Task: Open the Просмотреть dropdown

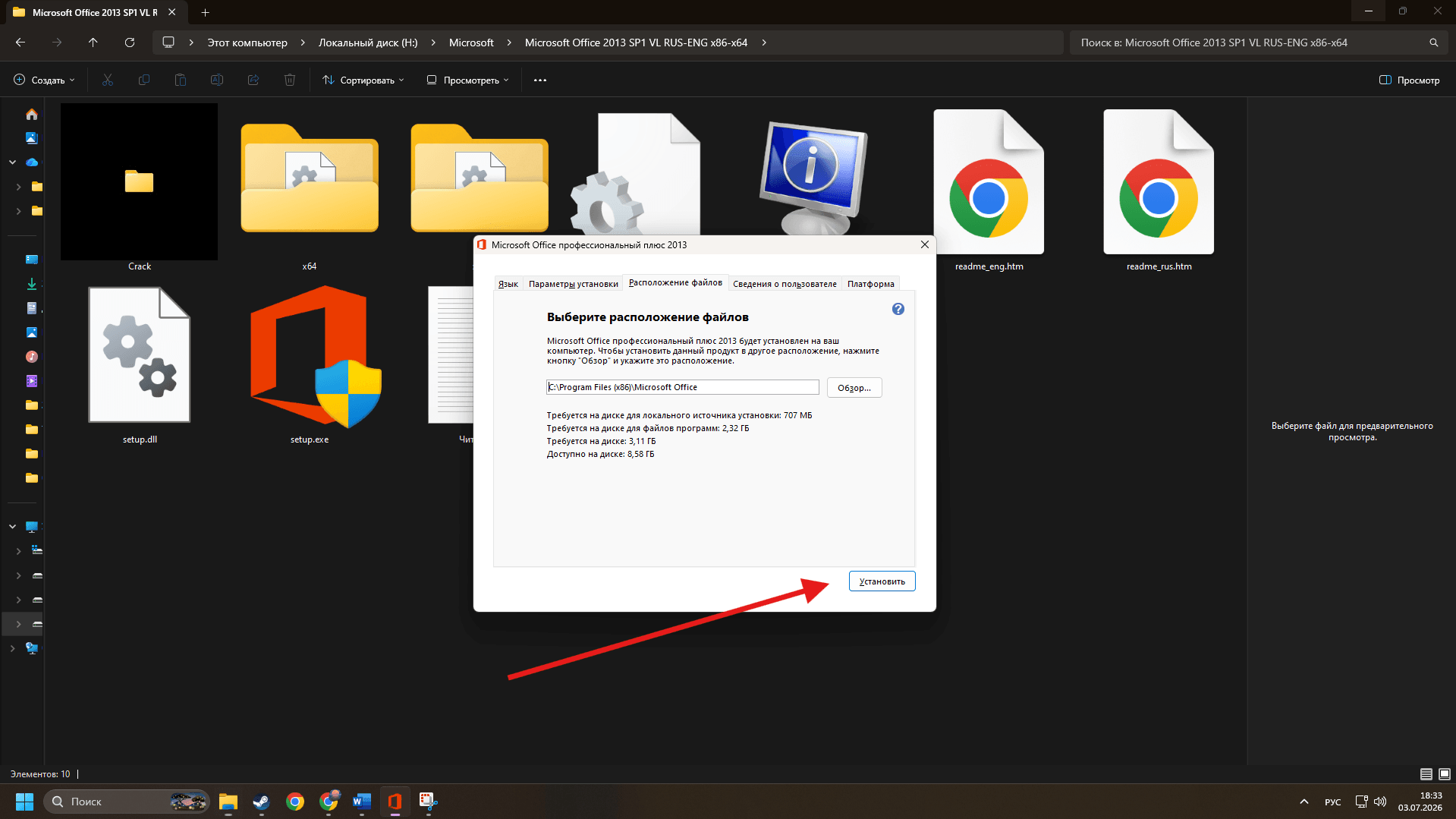Action: click(x=468, y=80)
